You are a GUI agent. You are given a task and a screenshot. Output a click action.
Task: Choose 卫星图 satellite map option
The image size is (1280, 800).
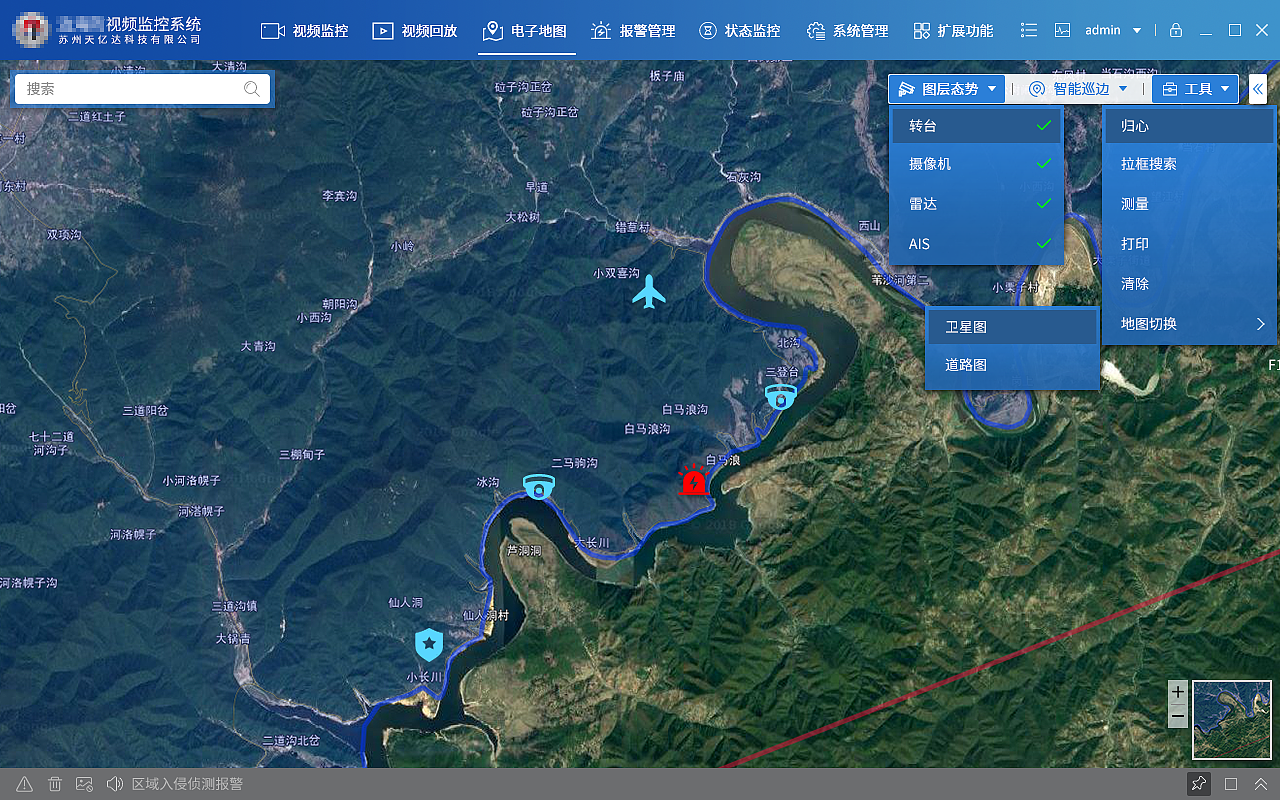click(x=1012, y=327)
